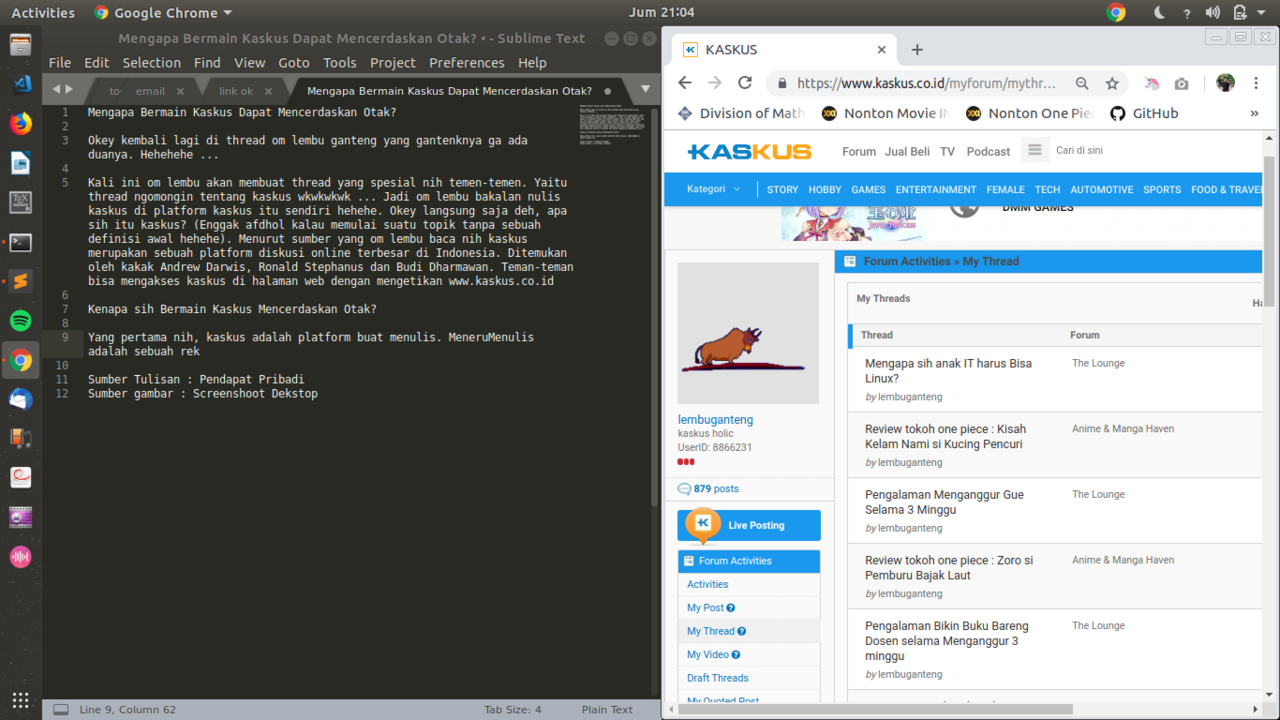
Task: Click the camera screenshot extension icon
Action: pyautogui.click(x=1182, y=83)
